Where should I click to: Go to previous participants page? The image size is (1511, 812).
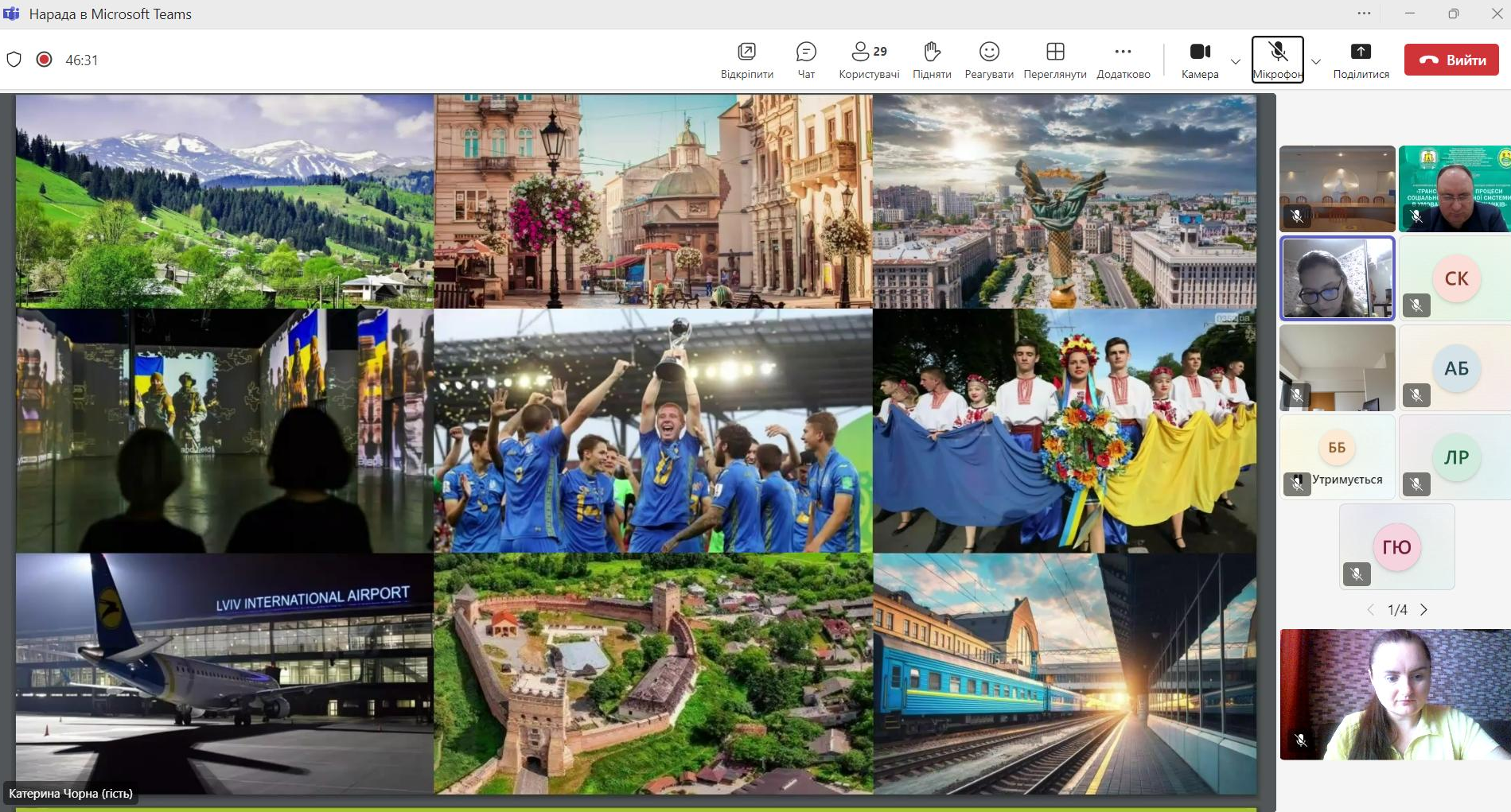pyautogui.click(x=1370, y=610)
